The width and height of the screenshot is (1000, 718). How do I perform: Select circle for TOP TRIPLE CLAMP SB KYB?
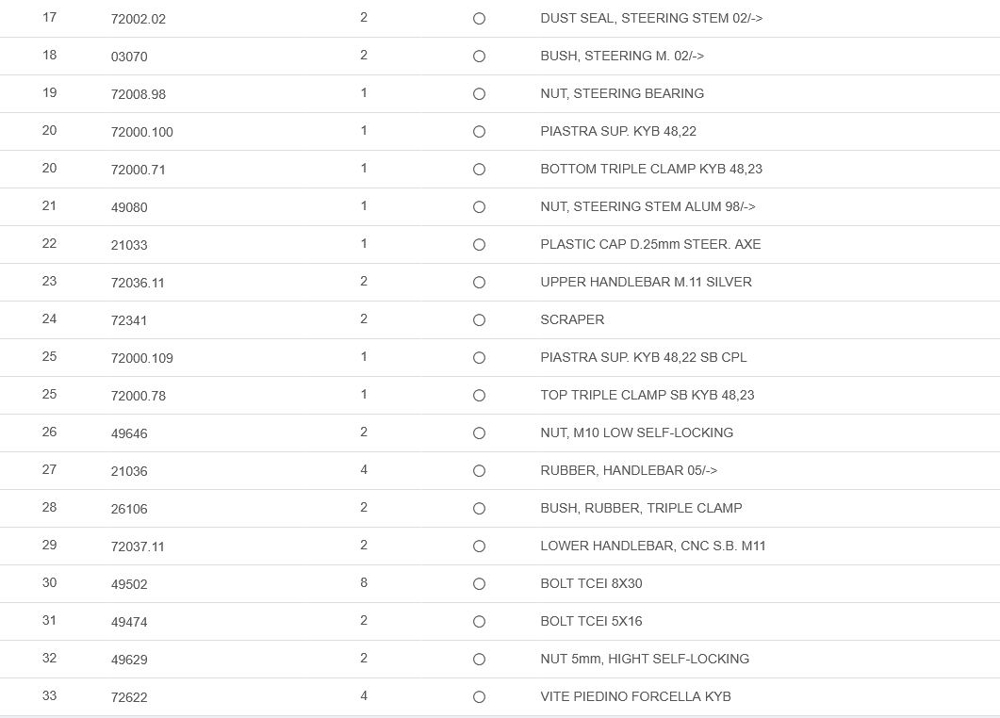tap(479, 396)
